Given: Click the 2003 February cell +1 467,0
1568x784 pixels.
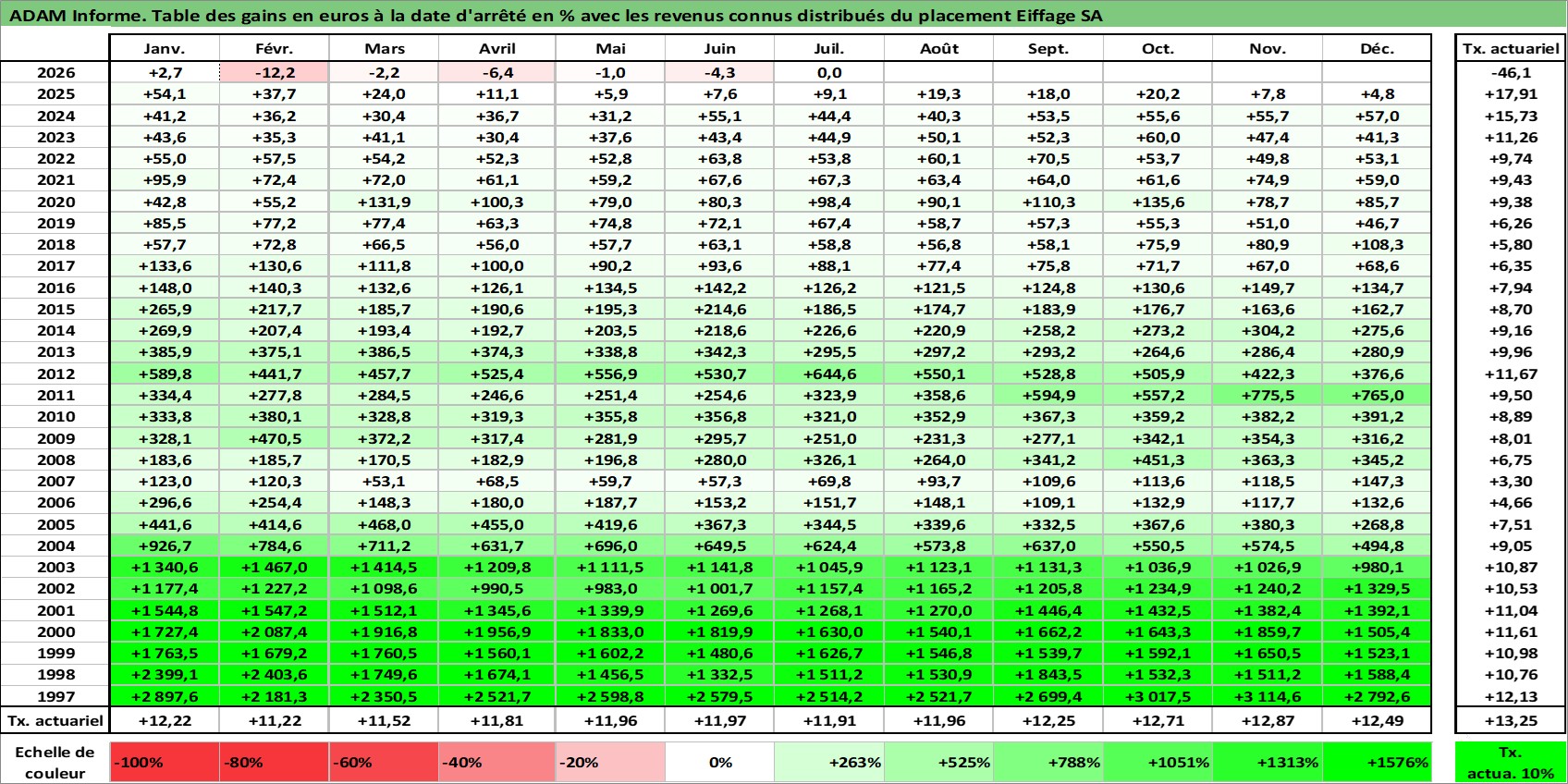Looking at the screenshot, I should click(274, 567).
